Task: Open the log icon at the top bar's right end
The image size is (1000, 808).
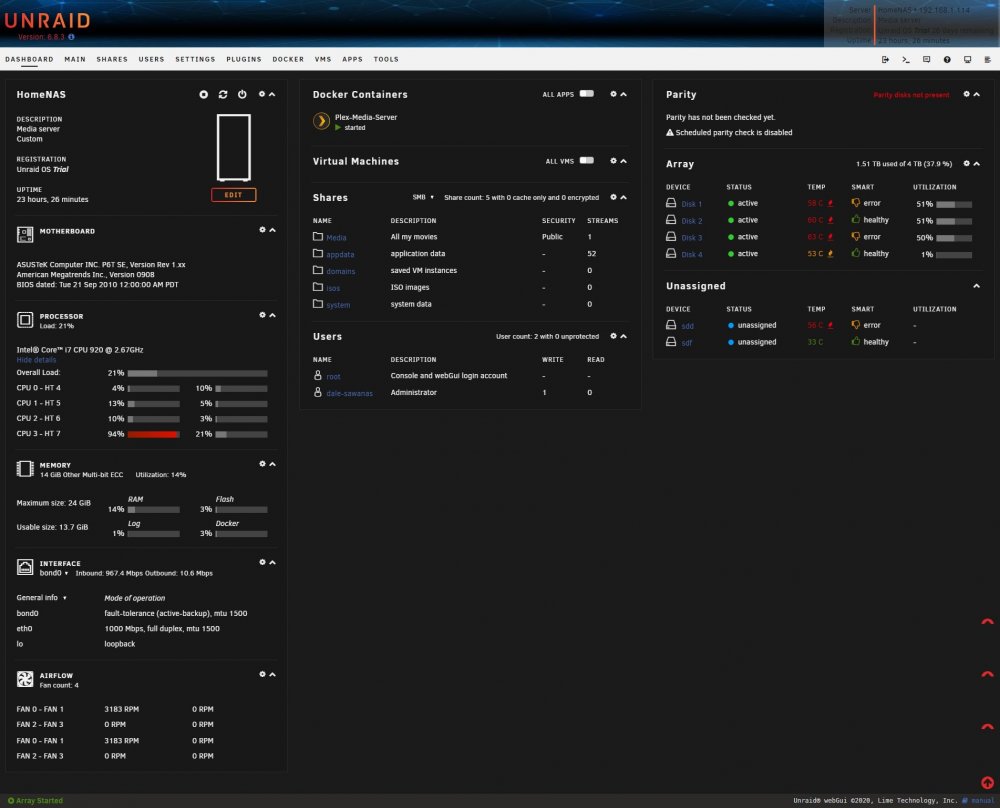Action: [987, 59]
